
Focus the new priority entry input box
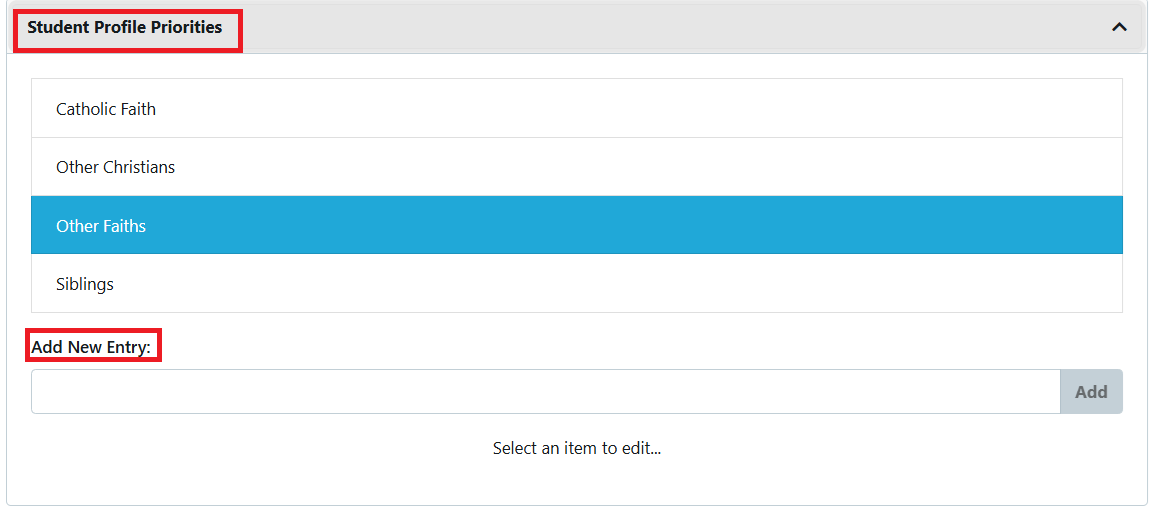(545, 392)
